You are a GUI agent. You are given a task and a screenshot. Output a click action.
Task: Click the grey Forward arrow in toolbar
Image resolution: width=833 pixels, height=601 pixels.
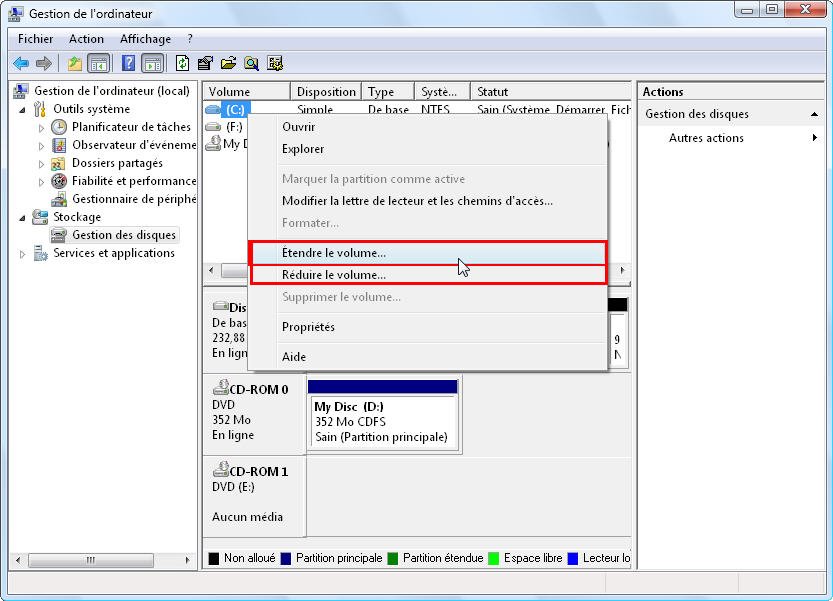click(x=44, y=64)
